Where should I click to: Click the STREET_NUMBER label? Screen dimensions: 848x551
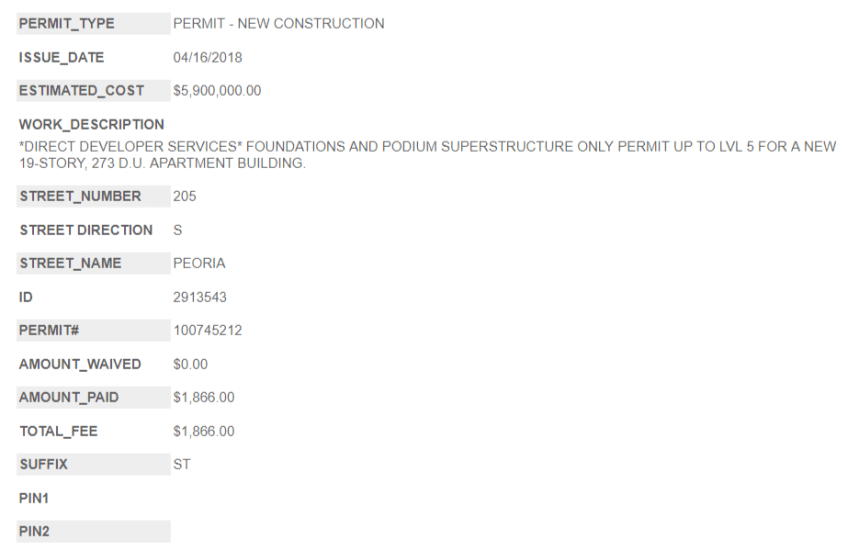pos(80,196)
